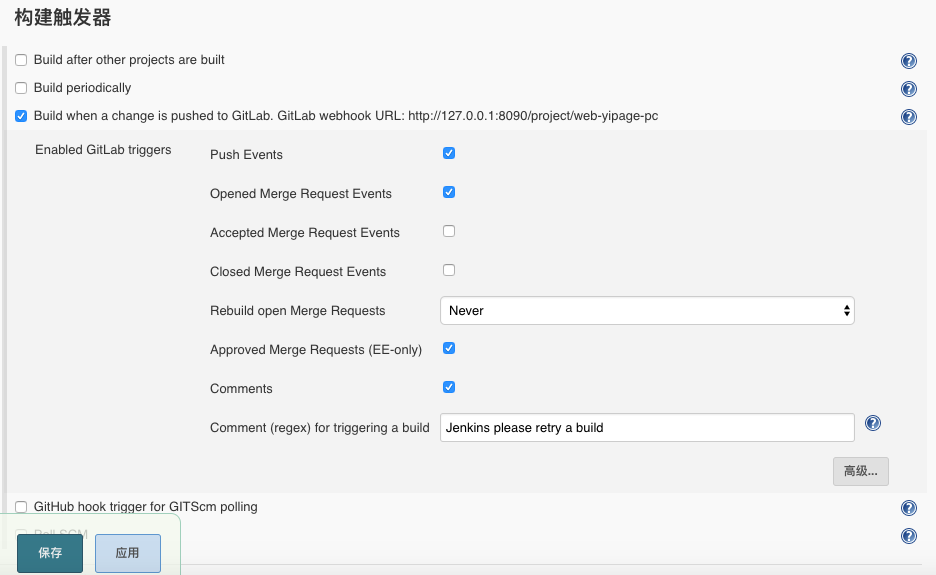Click the Comments label text
The image size is (936, 575).
pos(241,389)
